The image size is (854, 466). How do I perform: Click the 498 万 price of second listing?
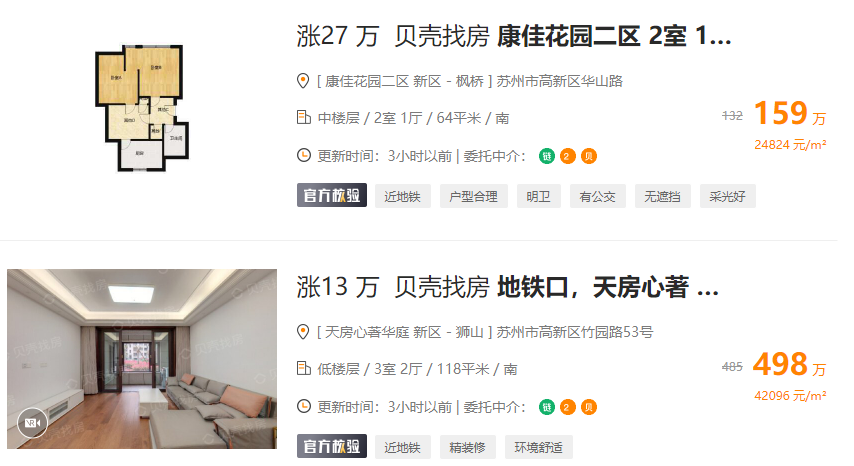789,364
